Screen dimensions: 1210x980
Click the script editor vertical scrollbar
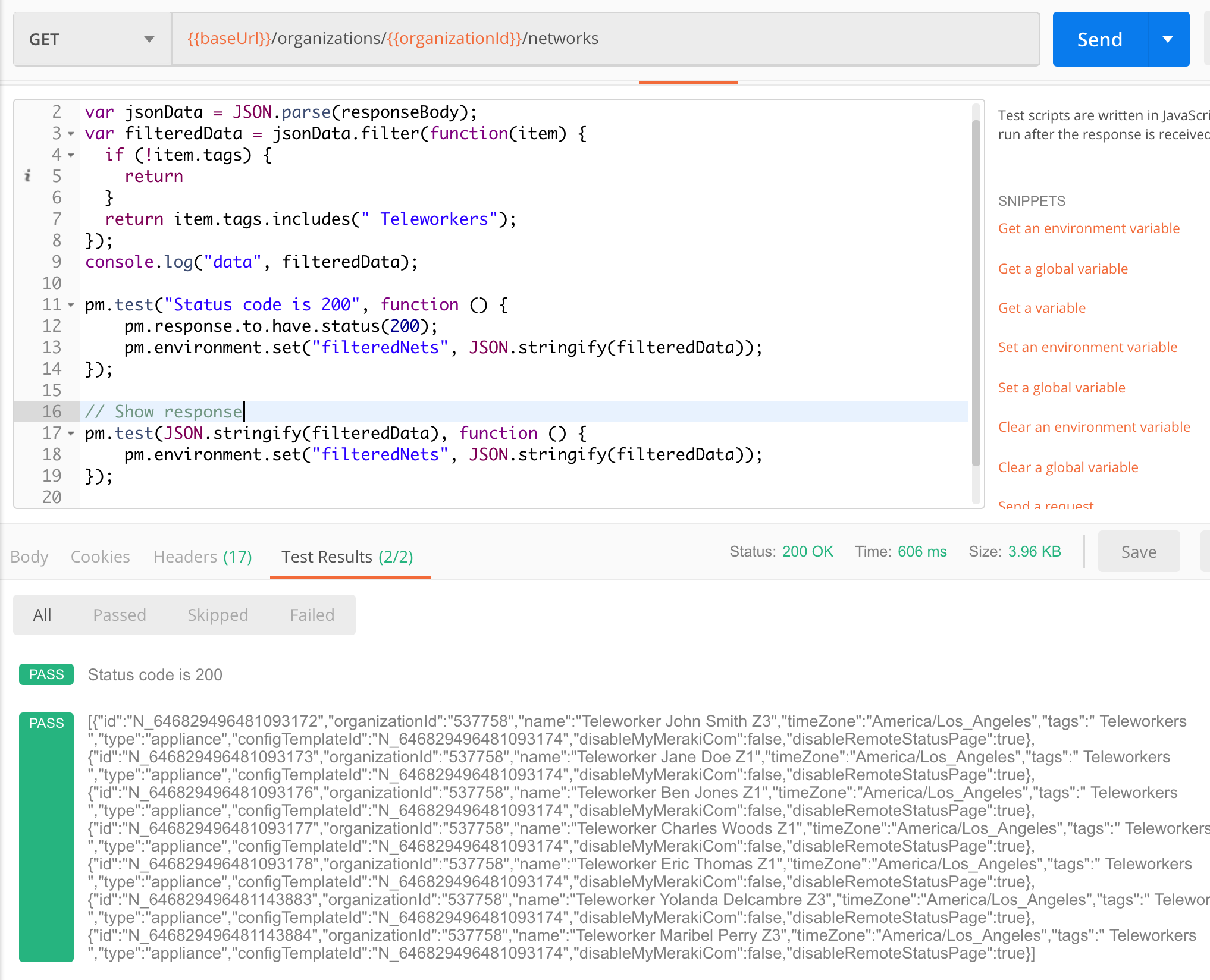[976, 291]
